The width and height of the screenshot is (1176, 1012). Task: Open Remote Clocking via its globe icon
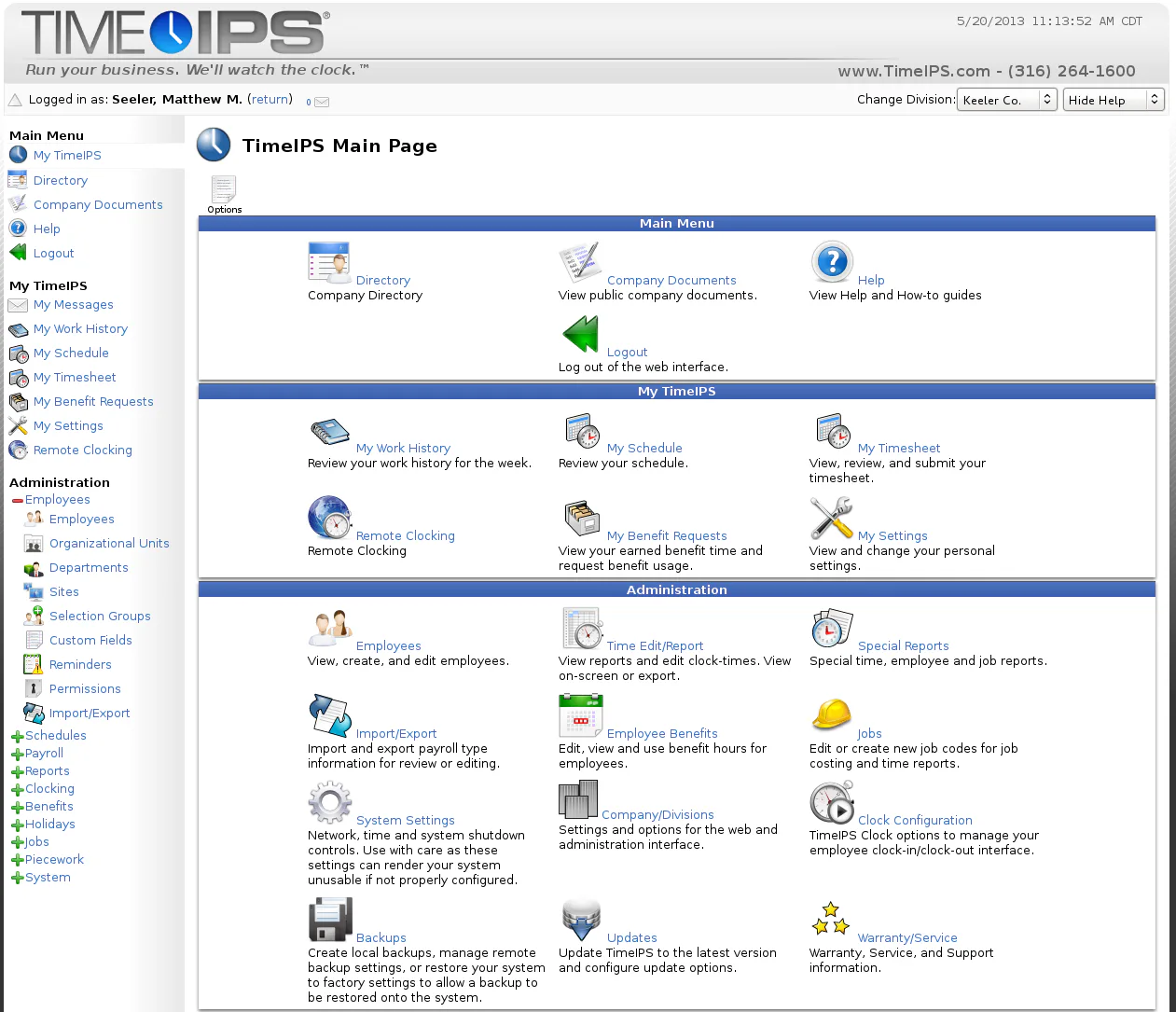329,517
